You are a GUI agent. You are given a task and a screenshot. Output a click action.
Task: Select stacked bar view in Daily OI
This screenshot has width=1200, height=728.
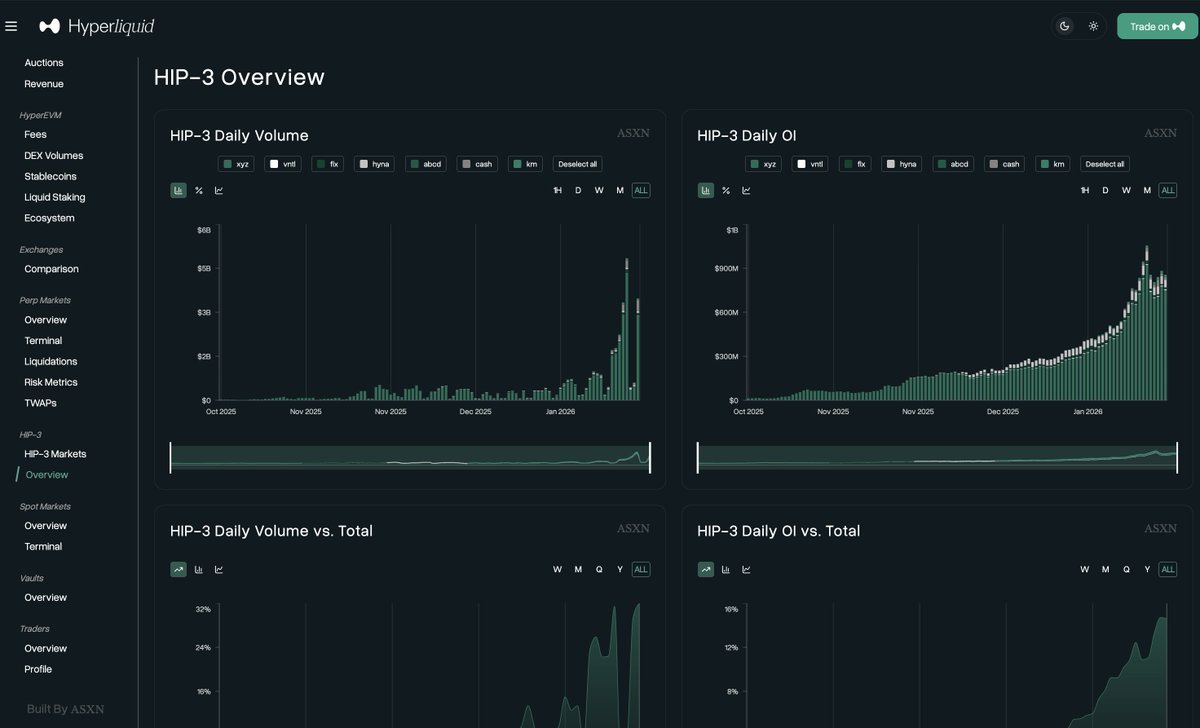(x=705, y=190)
